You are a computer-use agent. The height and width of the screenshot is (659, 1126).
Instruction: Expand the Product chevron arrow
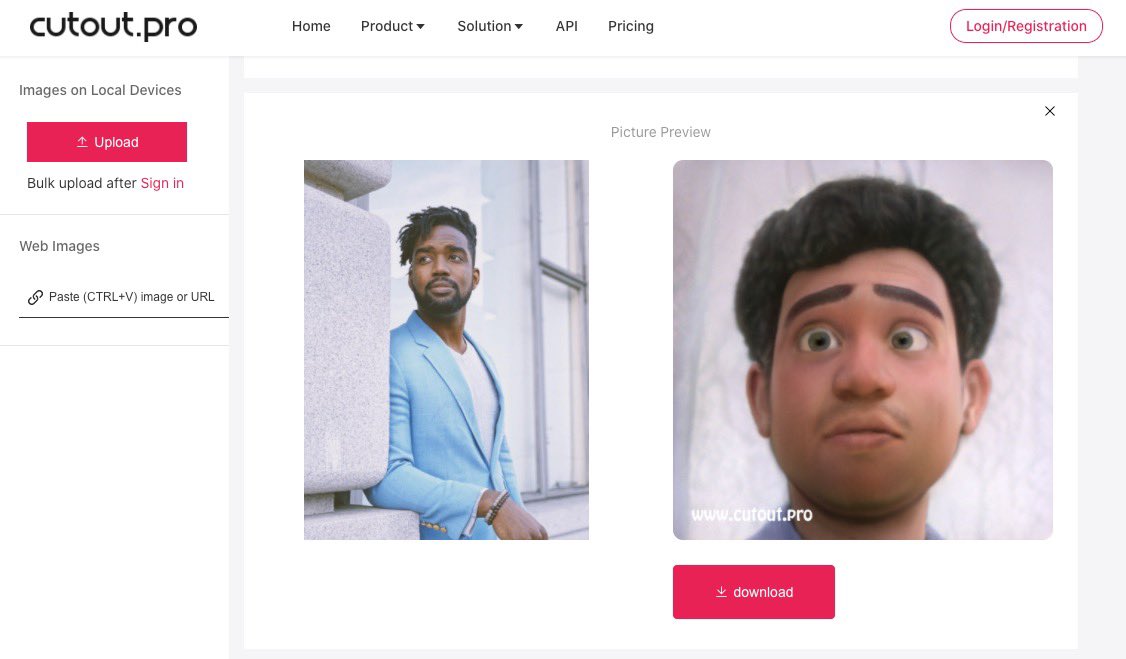click(x=419, y=26)
